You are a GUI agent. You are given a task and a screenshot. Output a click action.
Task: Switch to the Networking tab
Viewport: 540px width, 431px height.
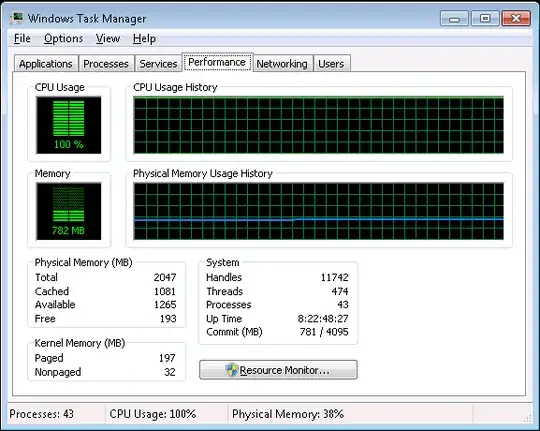(x=282, y=64)
